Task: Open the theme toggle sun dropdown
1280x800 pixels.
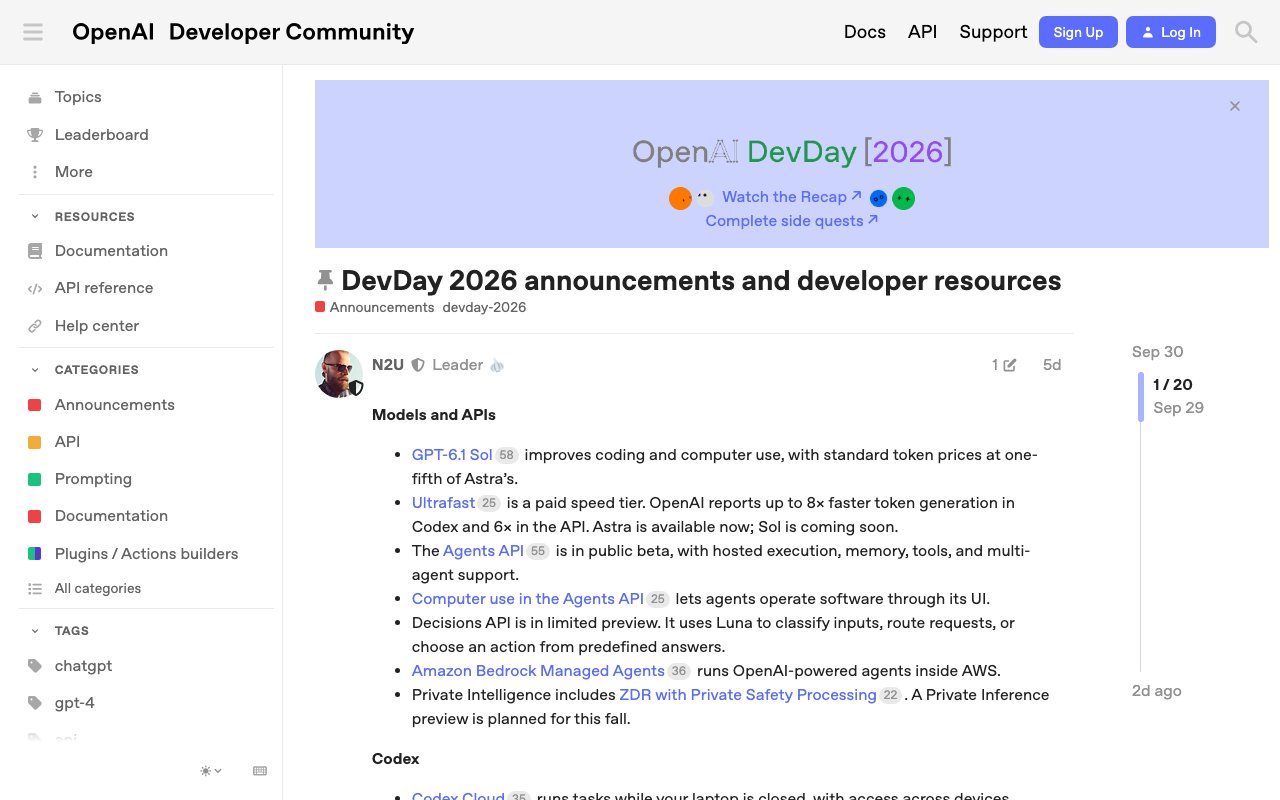Action: [211, 771]
